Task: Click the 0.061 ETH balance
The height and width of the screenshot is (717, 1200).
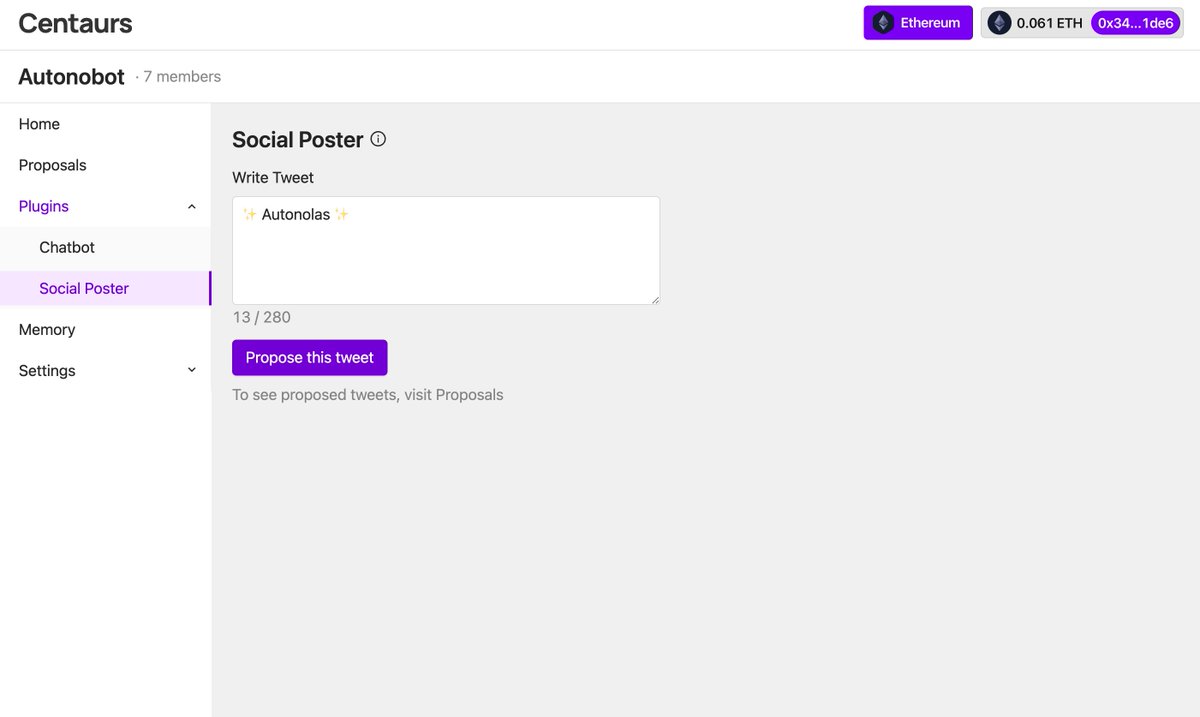Action: pyautogui.click(x=1049, y=23)
